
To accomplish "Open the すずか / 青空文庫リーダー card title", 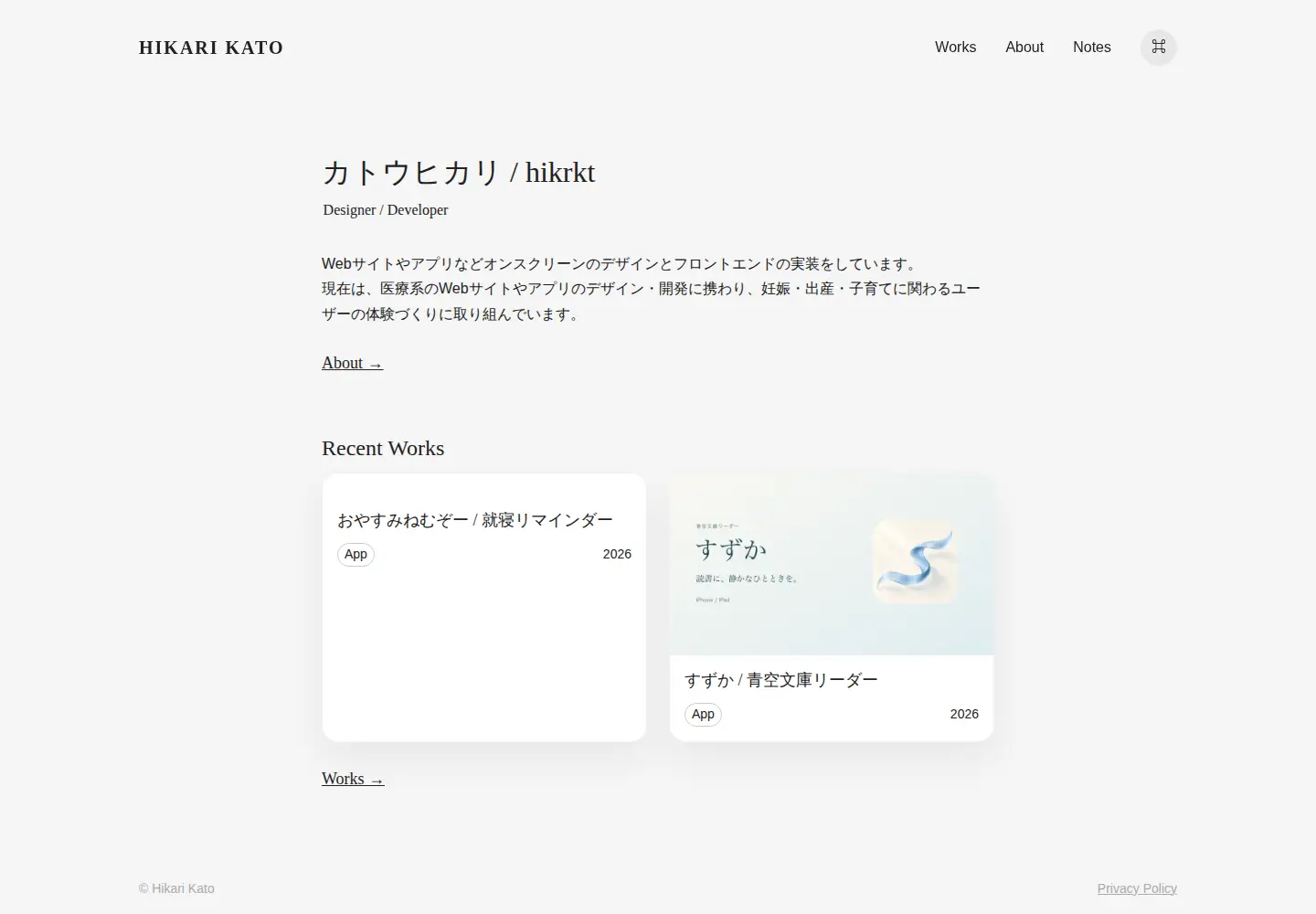I will pos(781,680).
